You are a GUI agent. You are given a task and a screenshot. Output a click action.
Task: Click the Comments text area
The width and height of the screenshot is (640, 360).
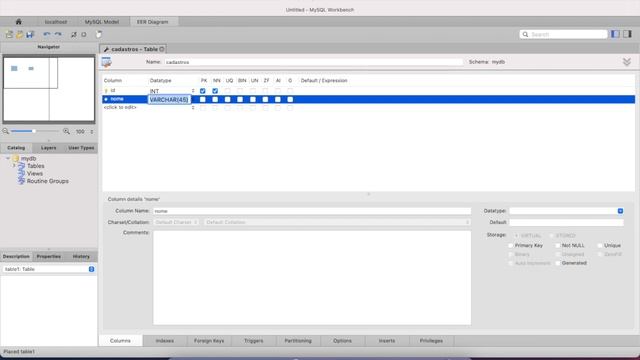[312, 278]
